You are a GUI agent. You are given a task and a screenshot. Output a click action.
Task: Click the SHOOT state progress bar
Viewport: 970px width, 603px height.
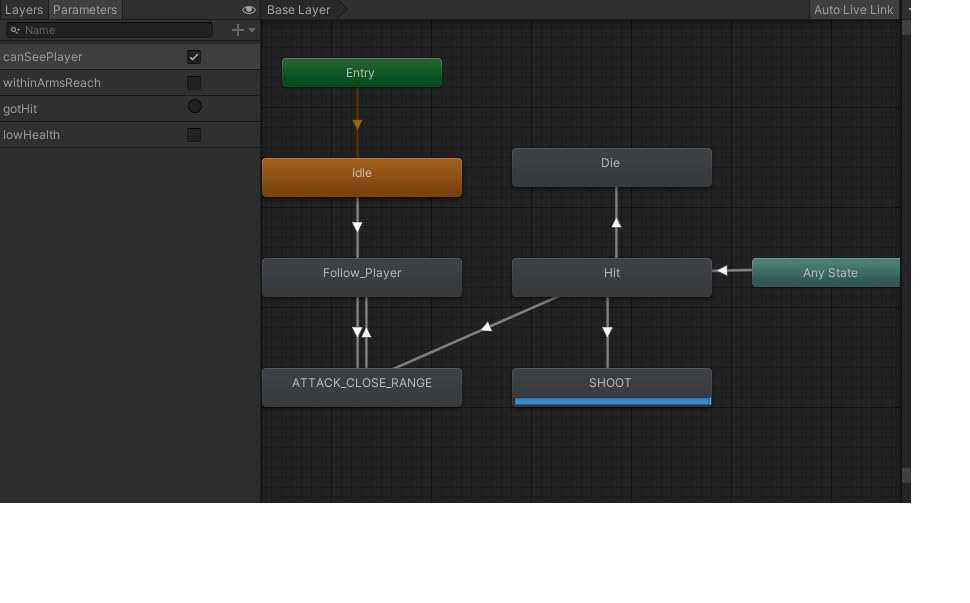coord(612,401)
